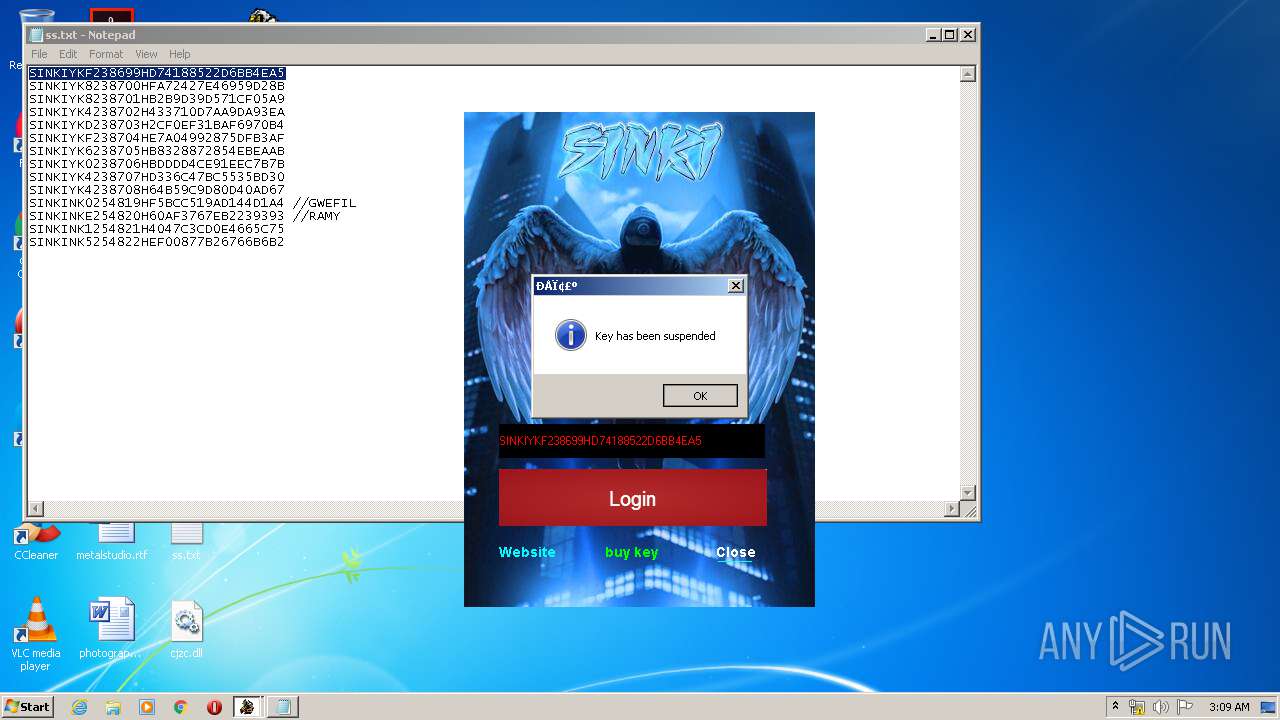Viewport: 1280px width, 720px height.
Task: Launch Chrome from the taskbar
Action: (x=181, y=707)
